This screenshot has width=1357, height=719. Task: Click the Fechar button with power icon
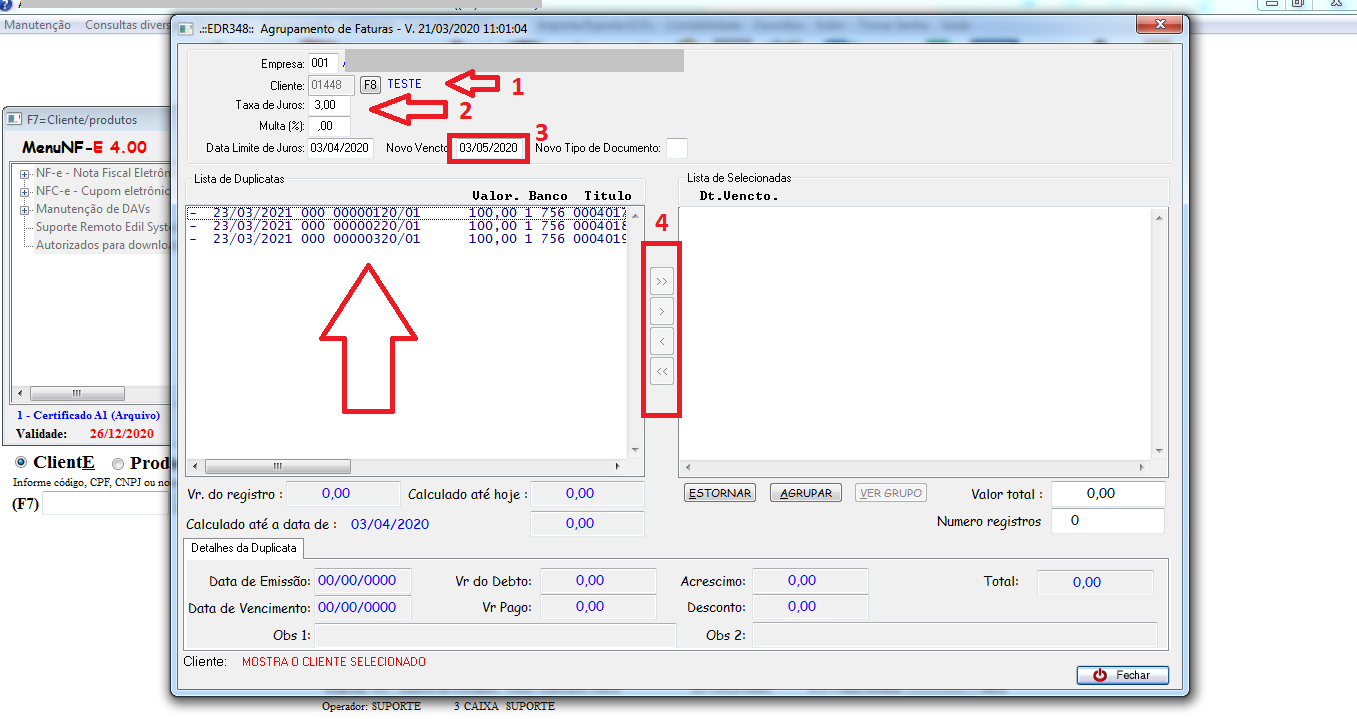coord(1122,675)
